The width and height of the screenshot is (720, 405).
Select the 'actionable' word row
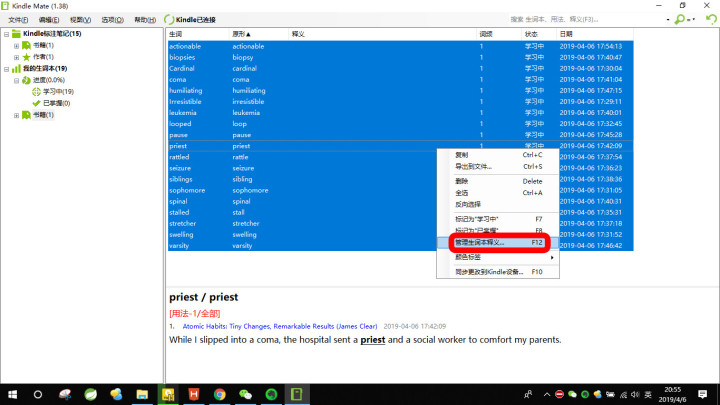(x=400, y=46)
